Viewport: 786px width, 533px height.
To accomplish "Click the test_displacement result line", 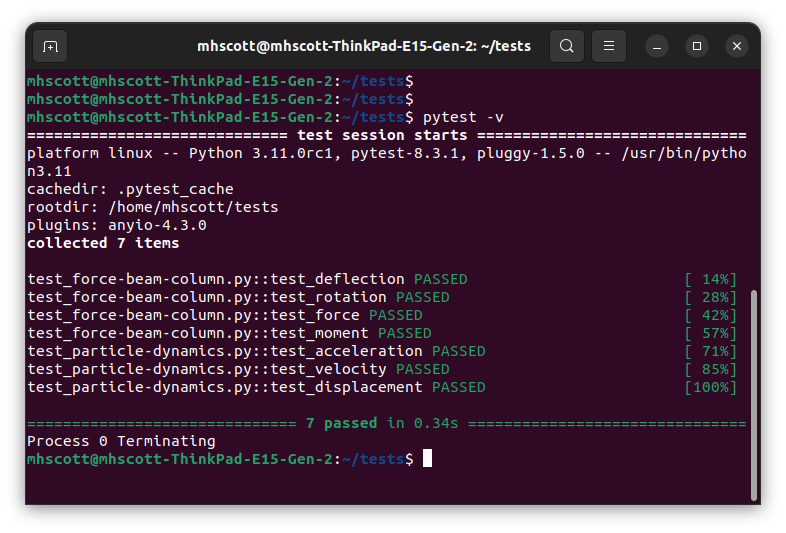I will 256,387.
